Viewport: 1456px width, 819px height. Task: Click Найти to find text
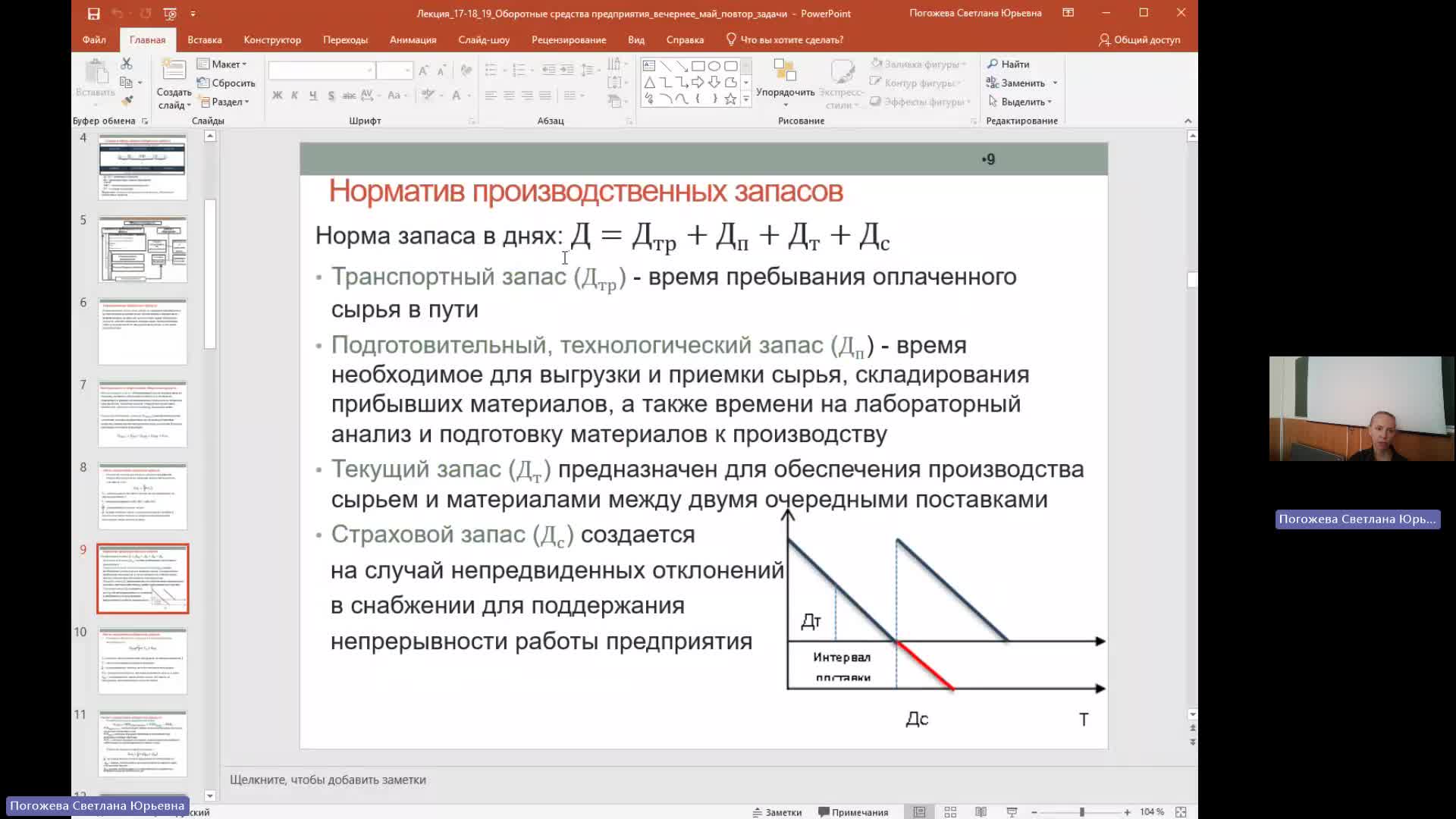(1009, 64)
